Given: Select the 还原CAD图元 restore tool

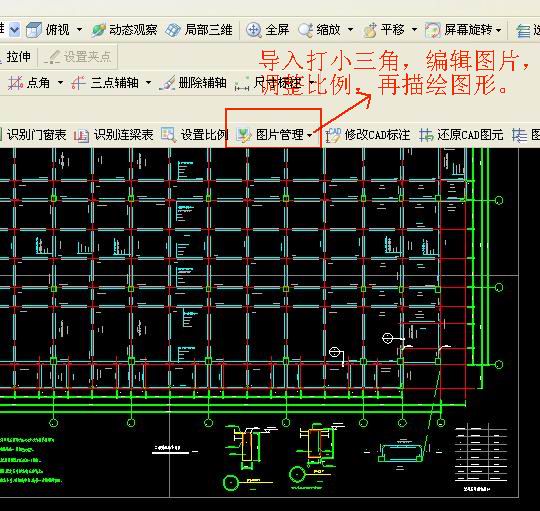Looking at the screenshot, I should point(461,135).
